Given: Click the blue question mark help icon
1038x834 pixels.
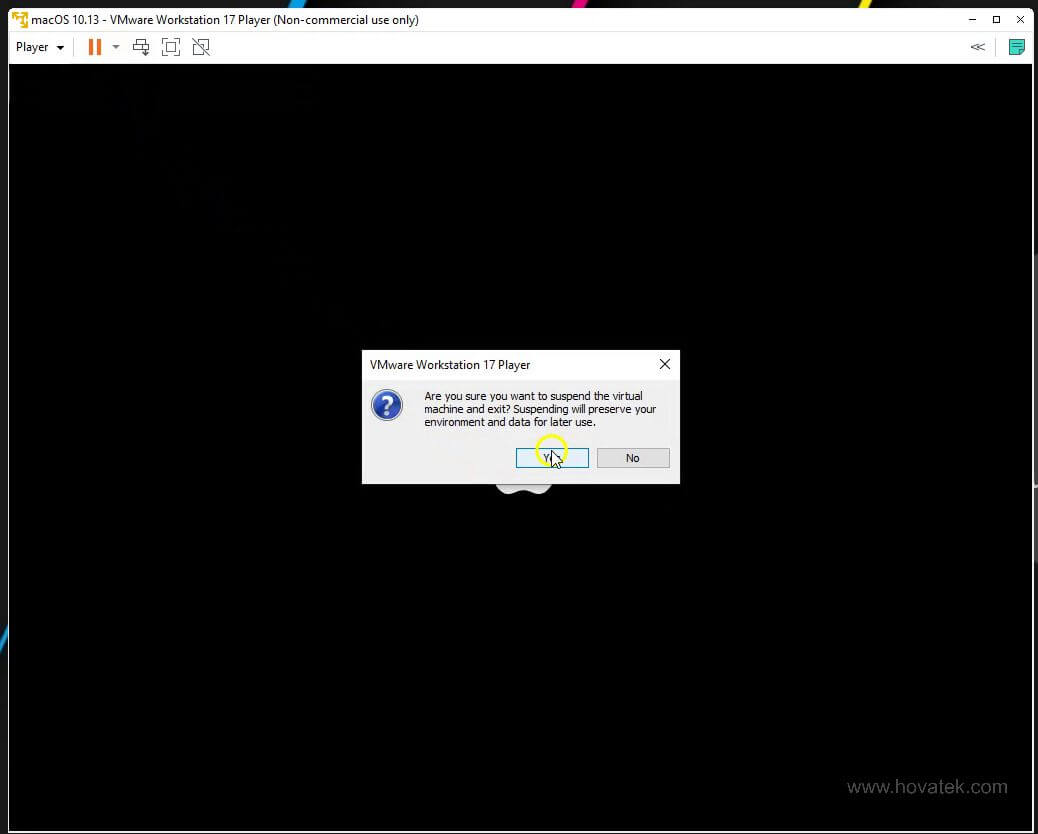Looking at the screenshot, I should pos(387,405).
